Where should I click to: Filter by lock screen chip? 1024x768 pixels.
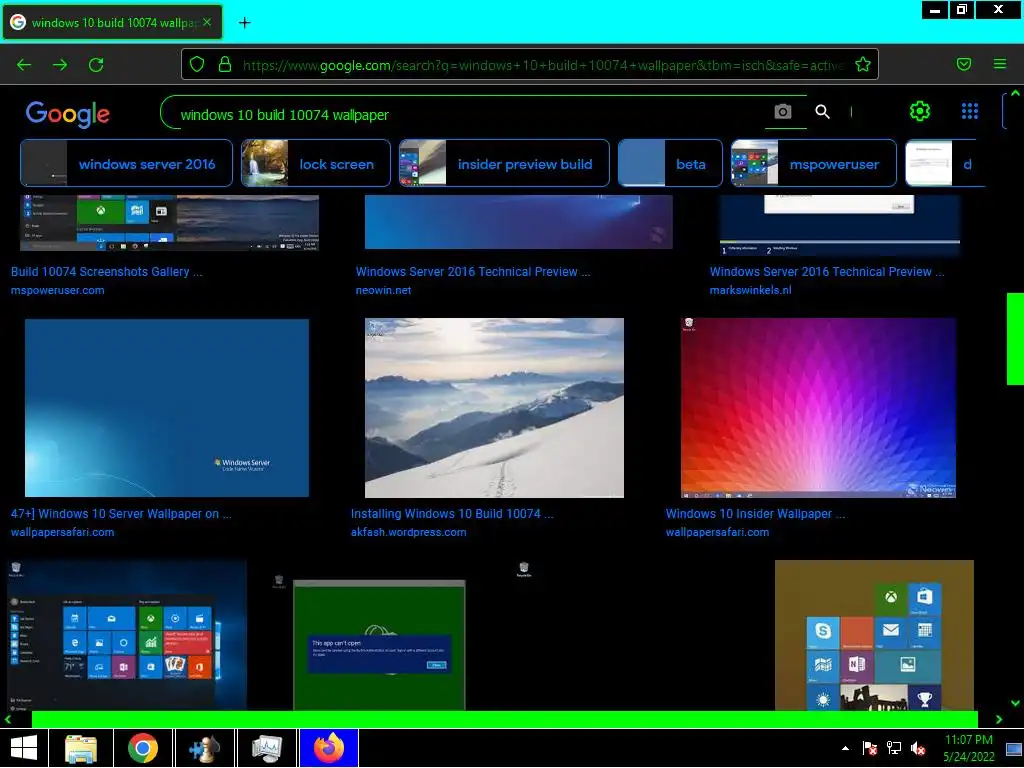315,163
